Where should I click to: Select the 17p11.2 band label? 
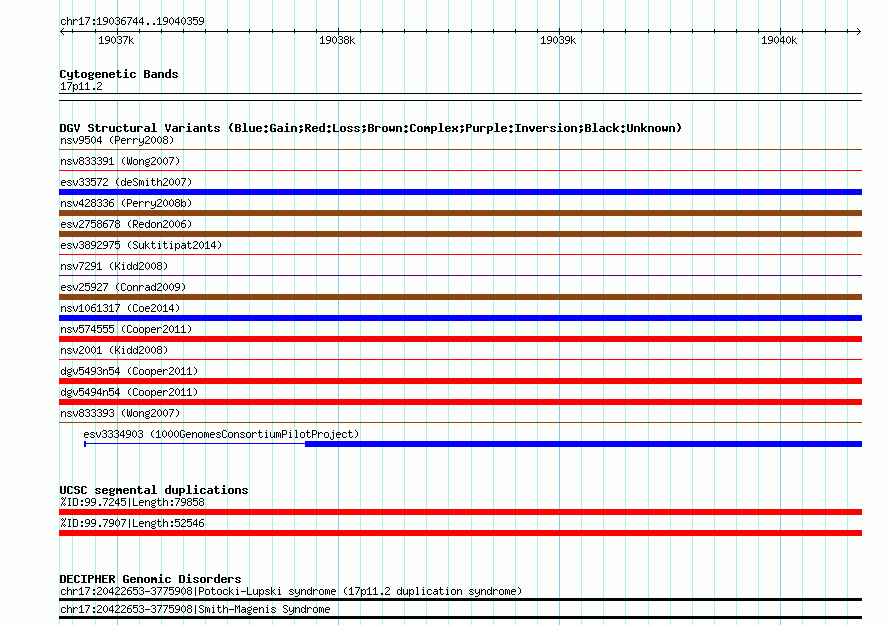tap(81, 86)
